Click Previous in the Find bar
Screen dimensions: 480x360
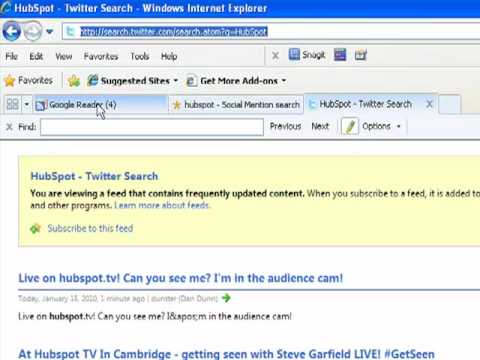point(285,126)
